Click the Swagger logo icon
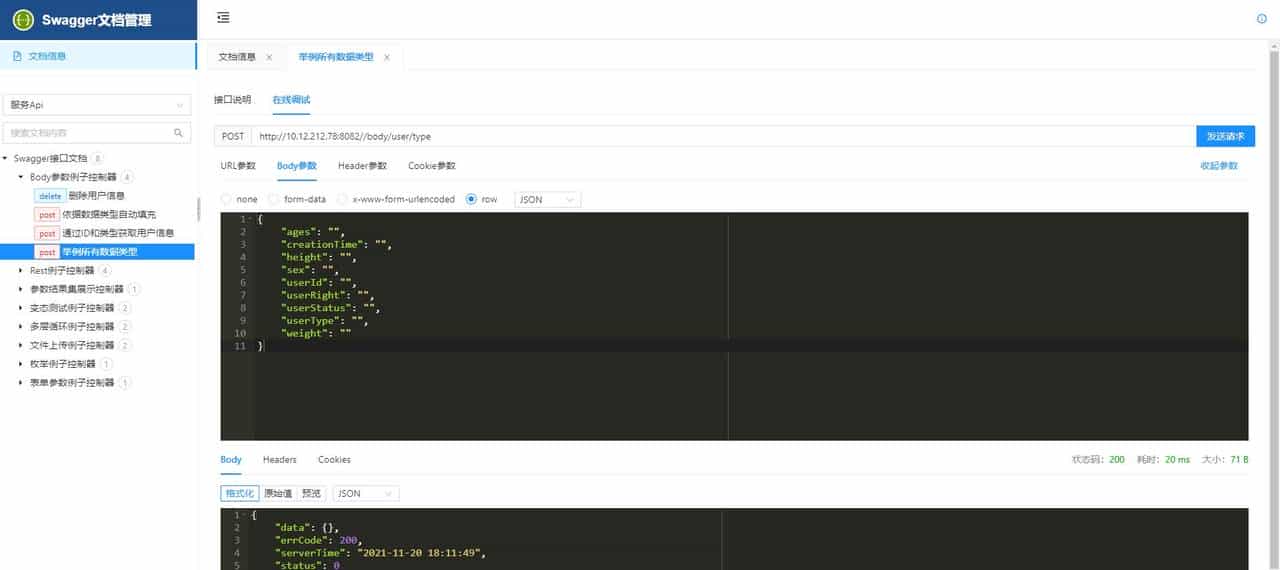Viewport: 1280px width, 570px height. pyautogui.click(x=23, y=20)
